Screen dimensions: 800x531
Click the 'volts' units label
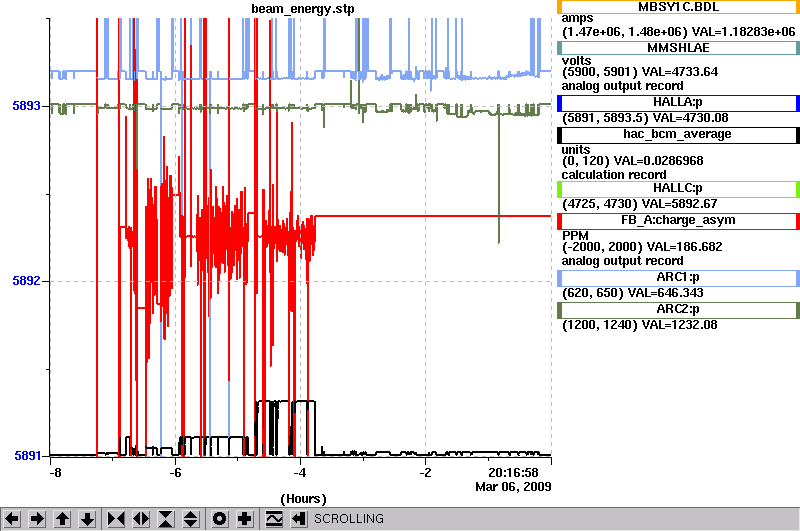pos(576,61)
